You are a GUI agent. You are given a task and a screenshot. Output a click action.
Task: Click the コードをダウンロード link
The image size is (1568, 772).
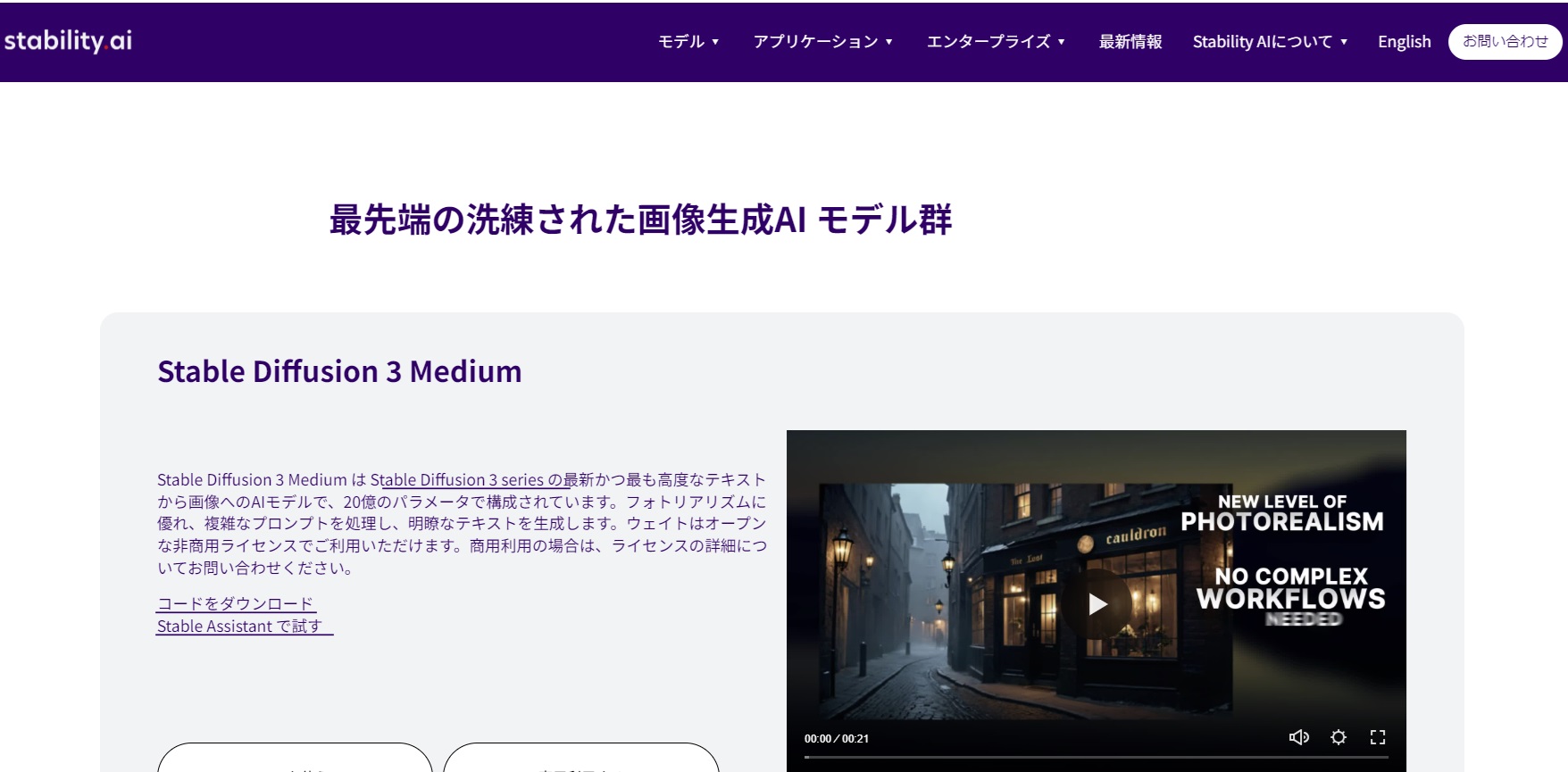click(236, 604)
